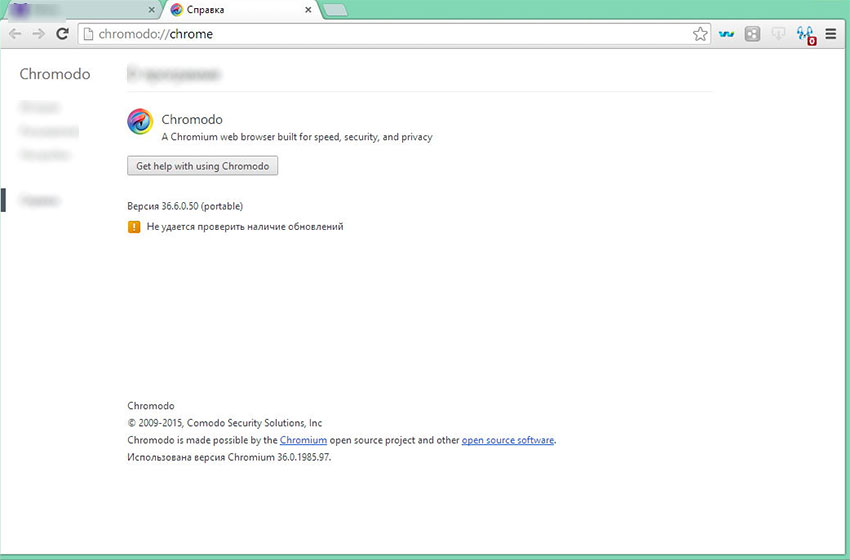This screenshot has width=850, height=560.
Task: Follow the open source software link
Action: [x=507, y=440]
